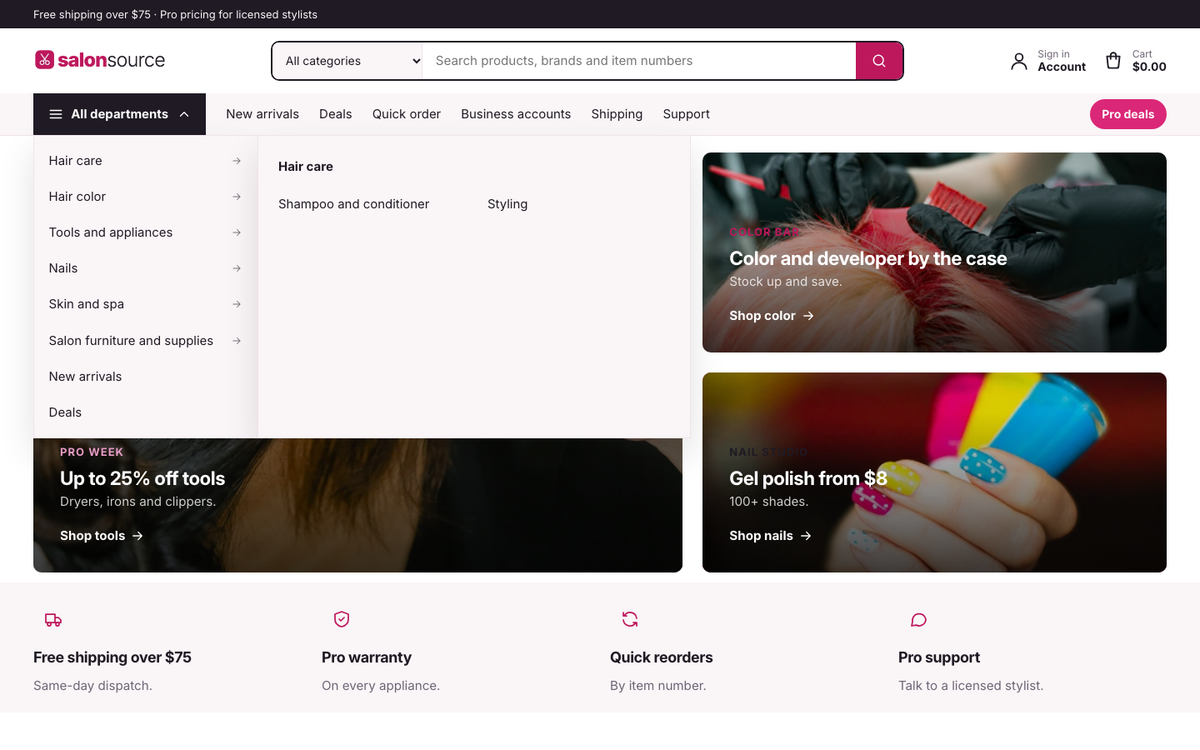The image size is (1200, 750).
Task: Open the Gel polish promo image
Action: (934, 472)
